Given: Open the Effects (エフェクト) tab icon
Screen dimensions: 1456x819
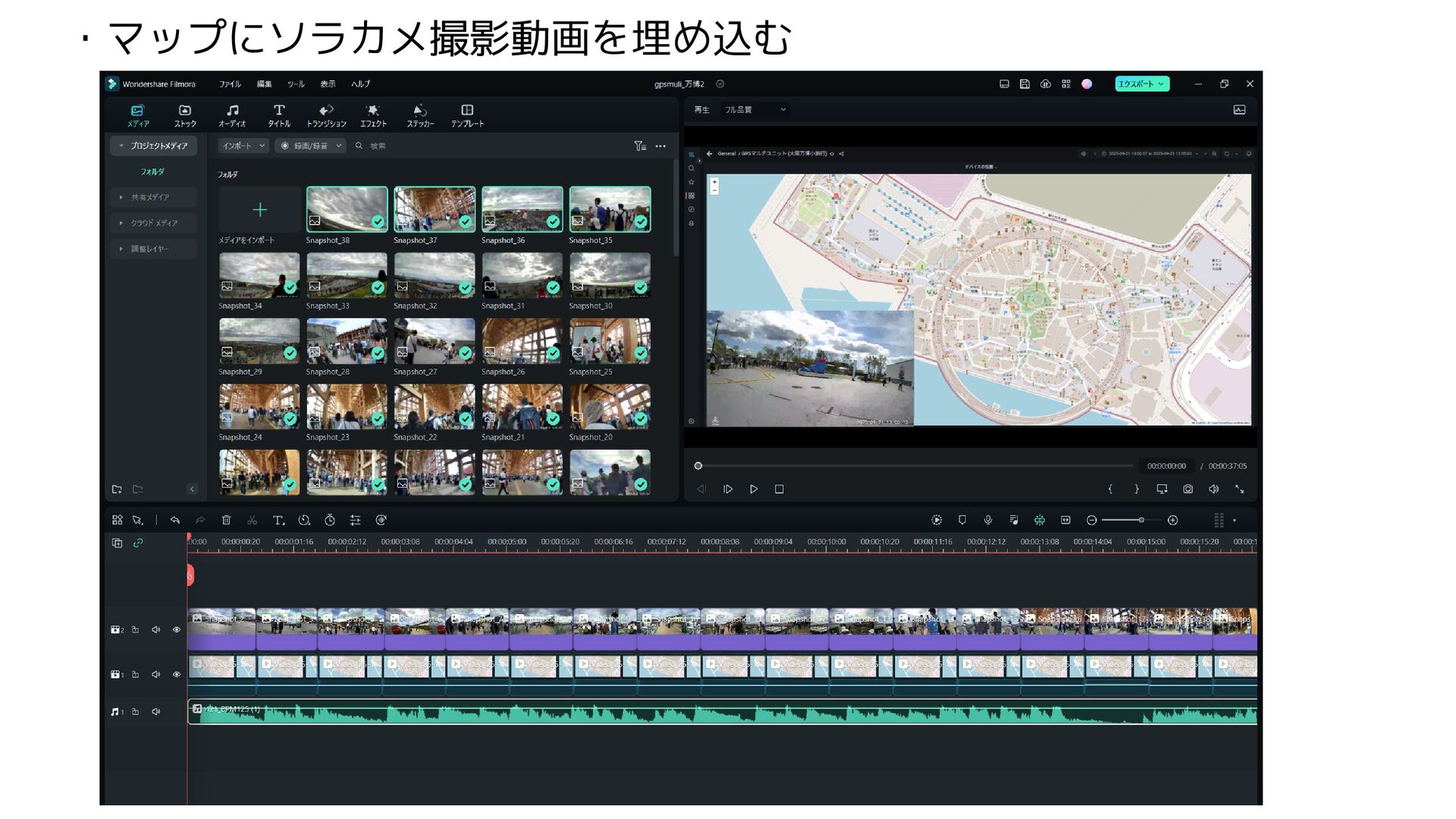Looking at the screenshot, I should point(372,111).
